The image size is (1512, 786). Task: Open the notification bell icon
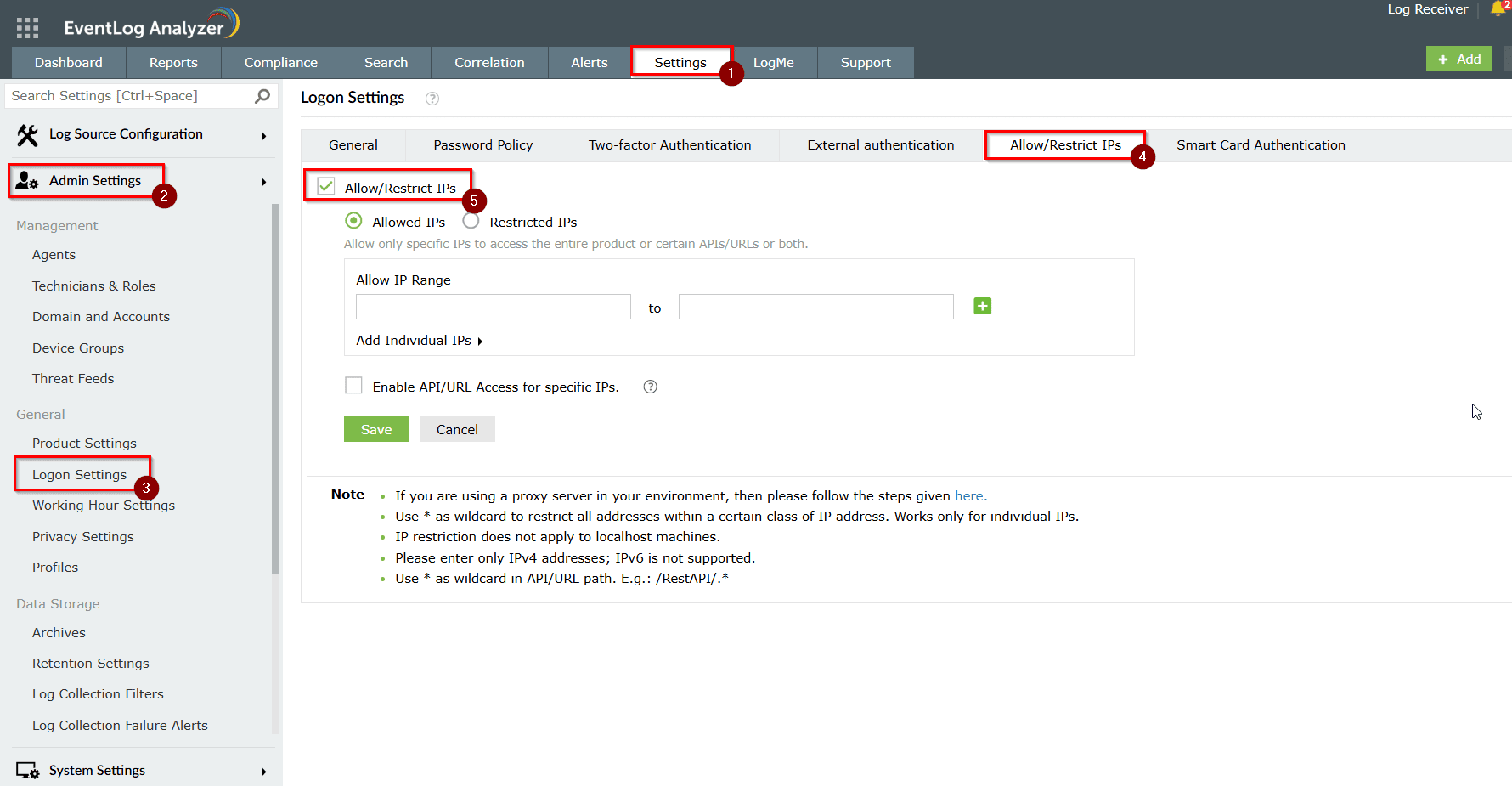(1498, 9)
